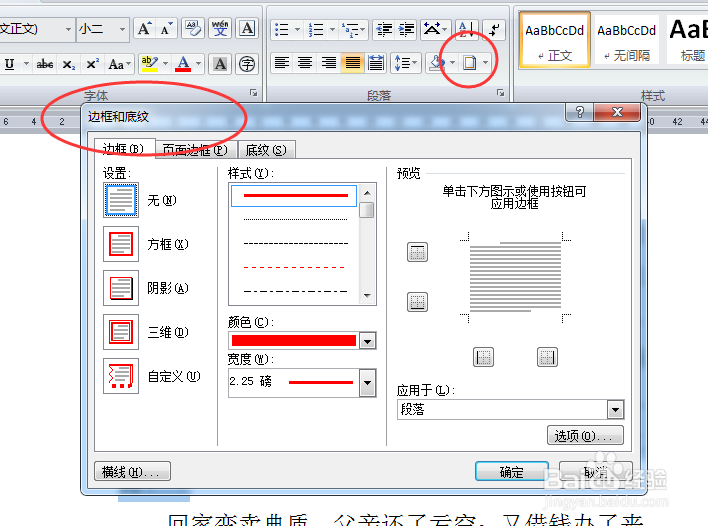Toggle the Character Shading icon
The width and height of the screenshot is (708, 526).
[x=220, y=64]
